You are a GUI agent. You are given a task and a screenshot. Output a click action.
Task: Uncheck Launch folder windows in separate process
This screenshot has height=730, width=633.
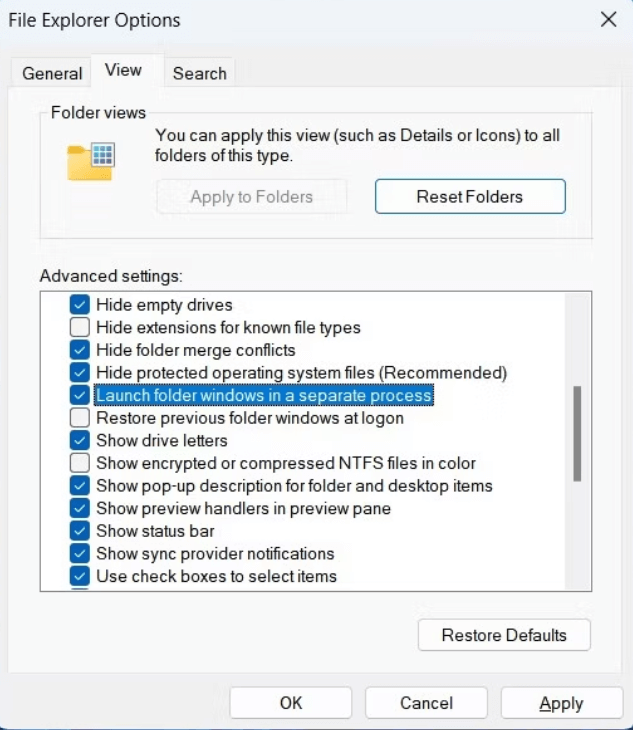(80, 395)
